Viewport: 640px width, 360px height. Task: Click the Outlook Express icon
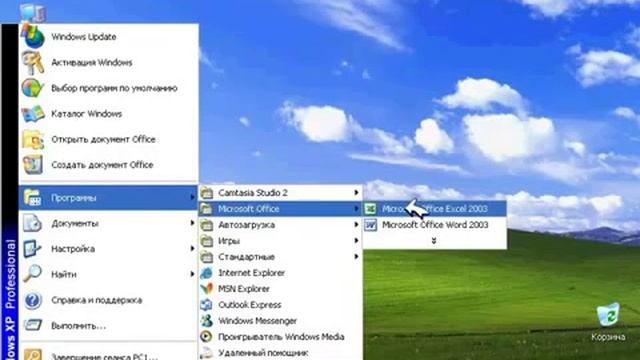tap(207, 304)
